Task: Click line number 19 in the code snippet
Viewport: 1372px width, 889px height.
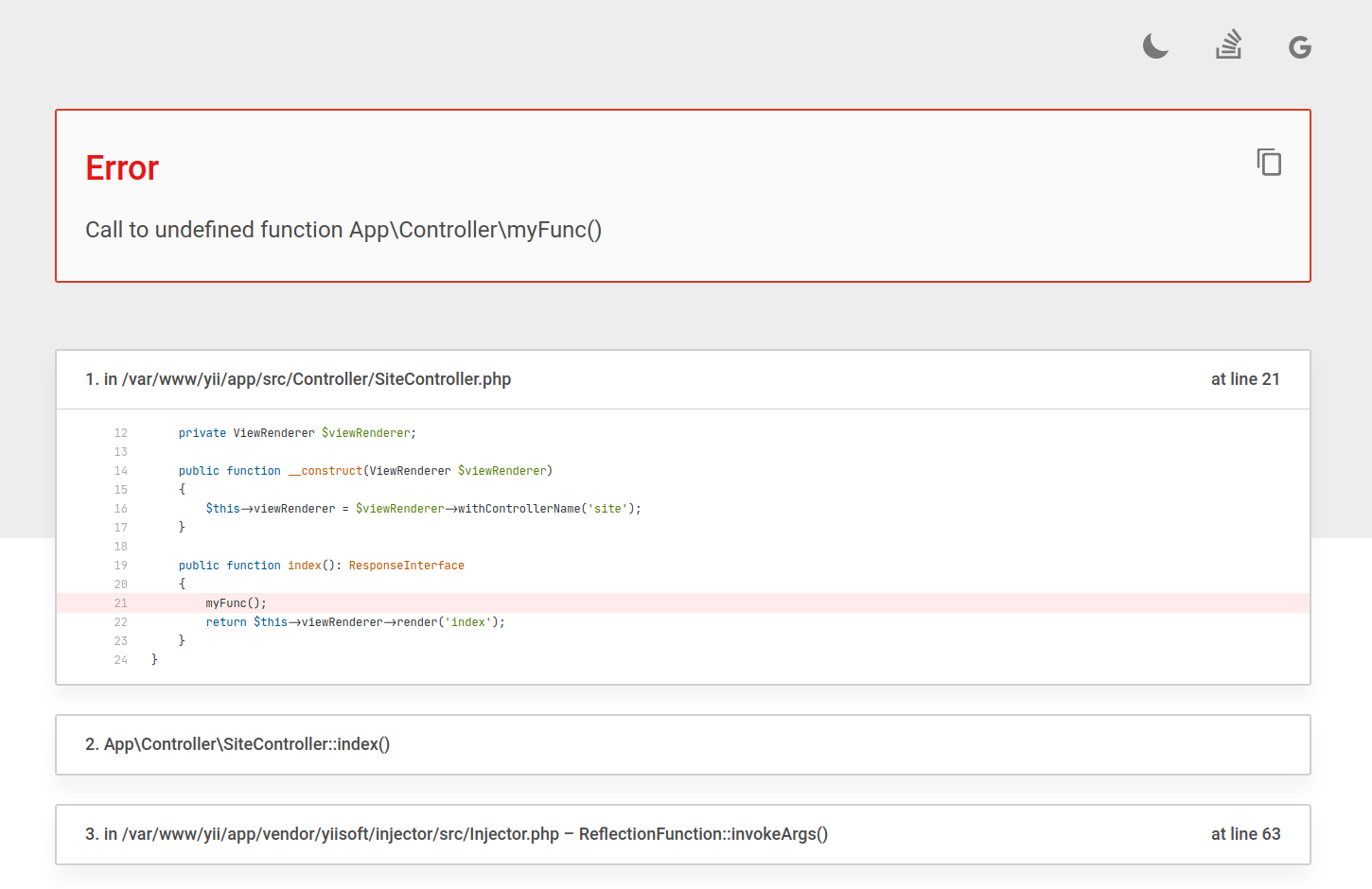Action: click(x=120, y=565)
